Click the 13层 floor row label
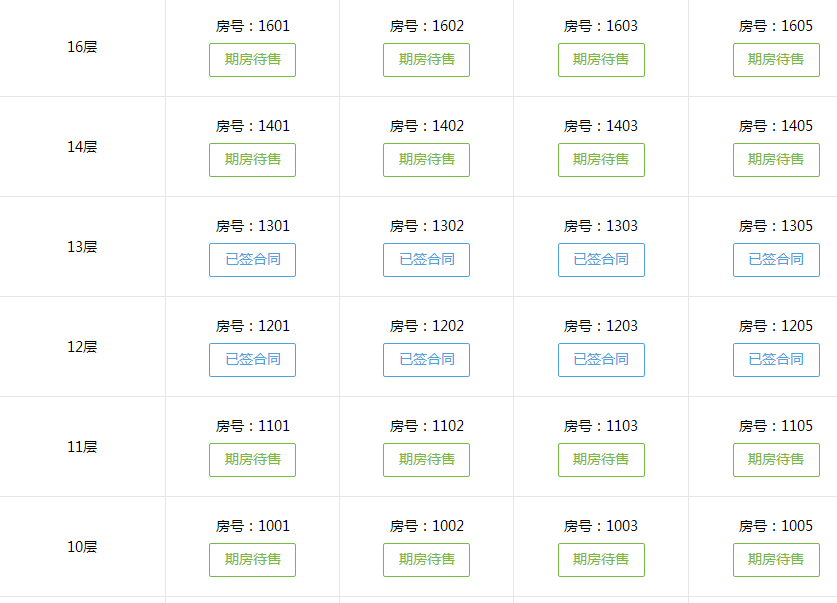The height and width of the screenshot is (603, 837). [x=82, y=247]
